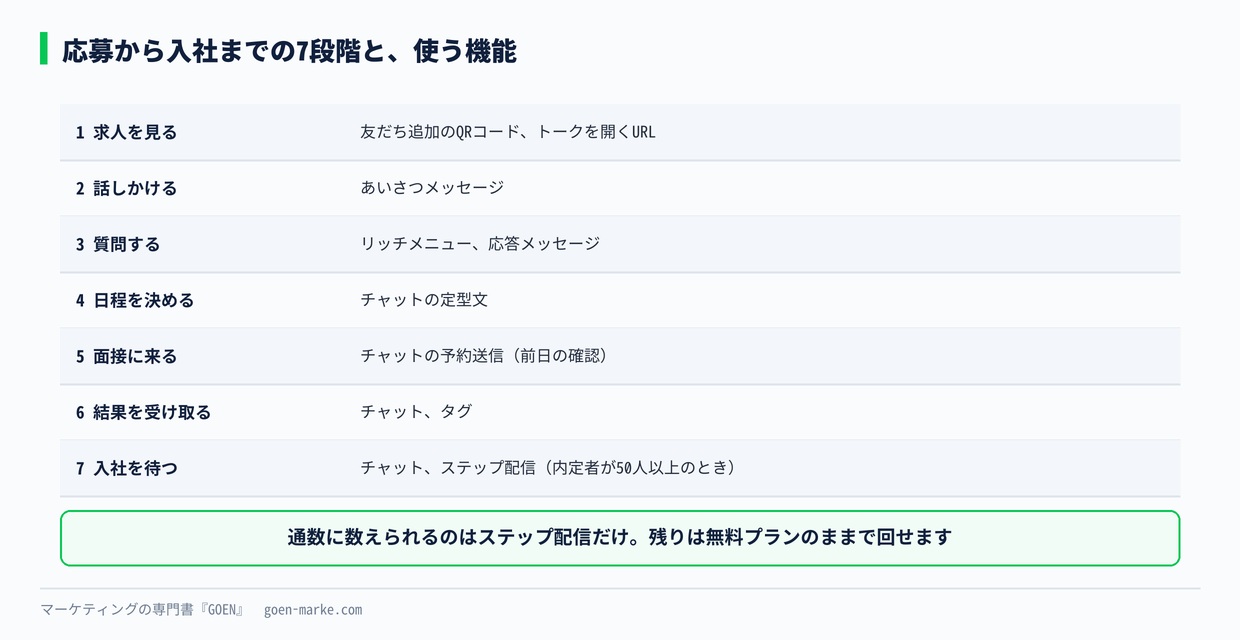Select the row label 6 結果を受け取る

pyautogui.click(x=143, y=412)
